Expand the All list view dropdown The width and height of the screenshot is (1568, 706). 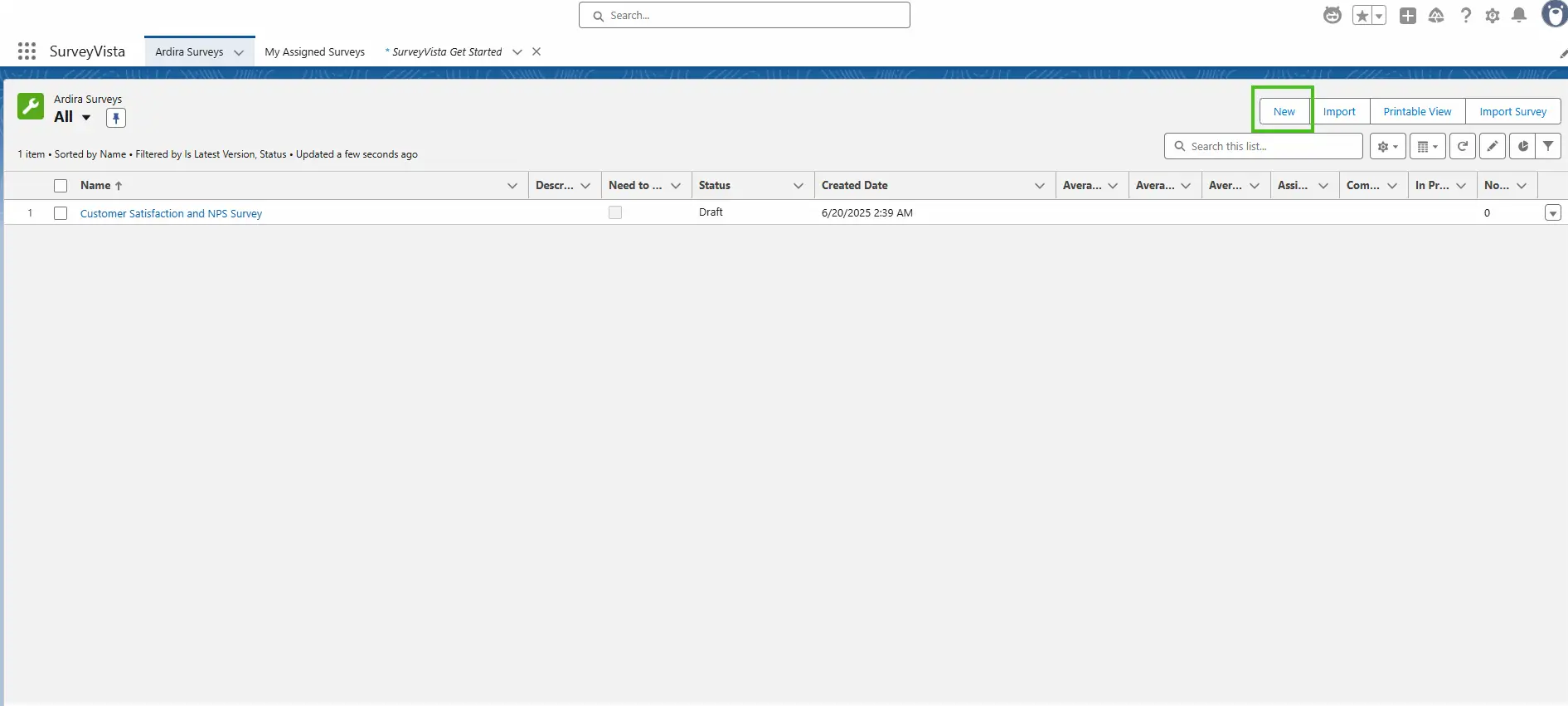tap(85, 117)
